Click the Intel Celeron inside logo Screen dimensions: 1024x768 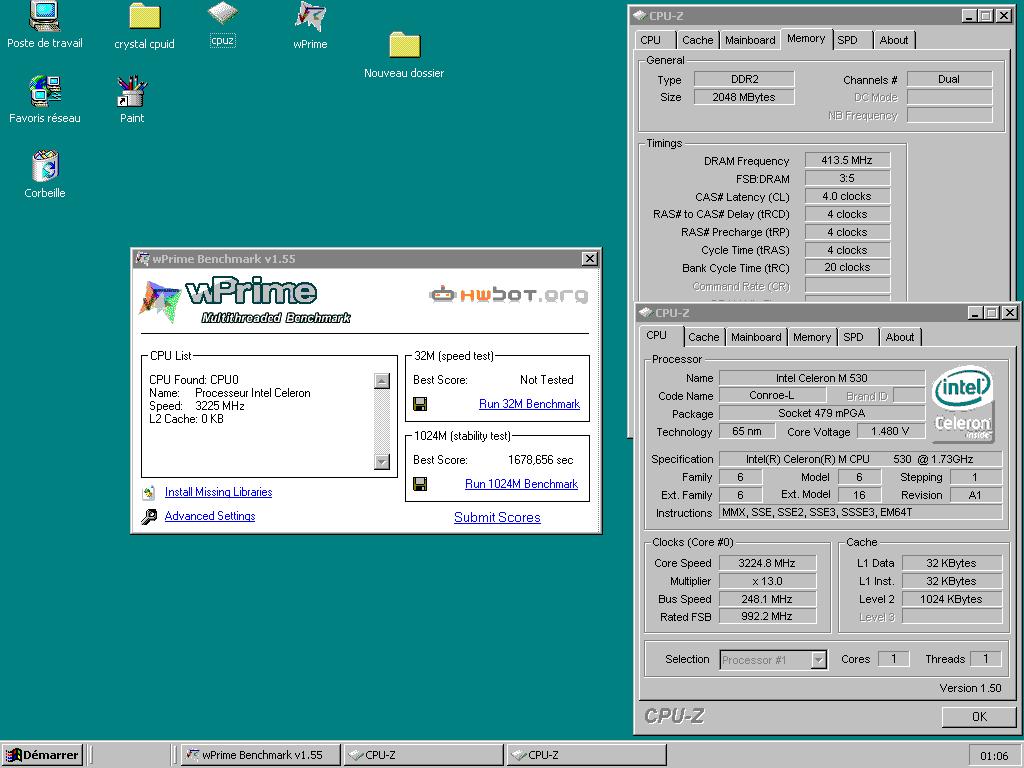click(963, 403)
